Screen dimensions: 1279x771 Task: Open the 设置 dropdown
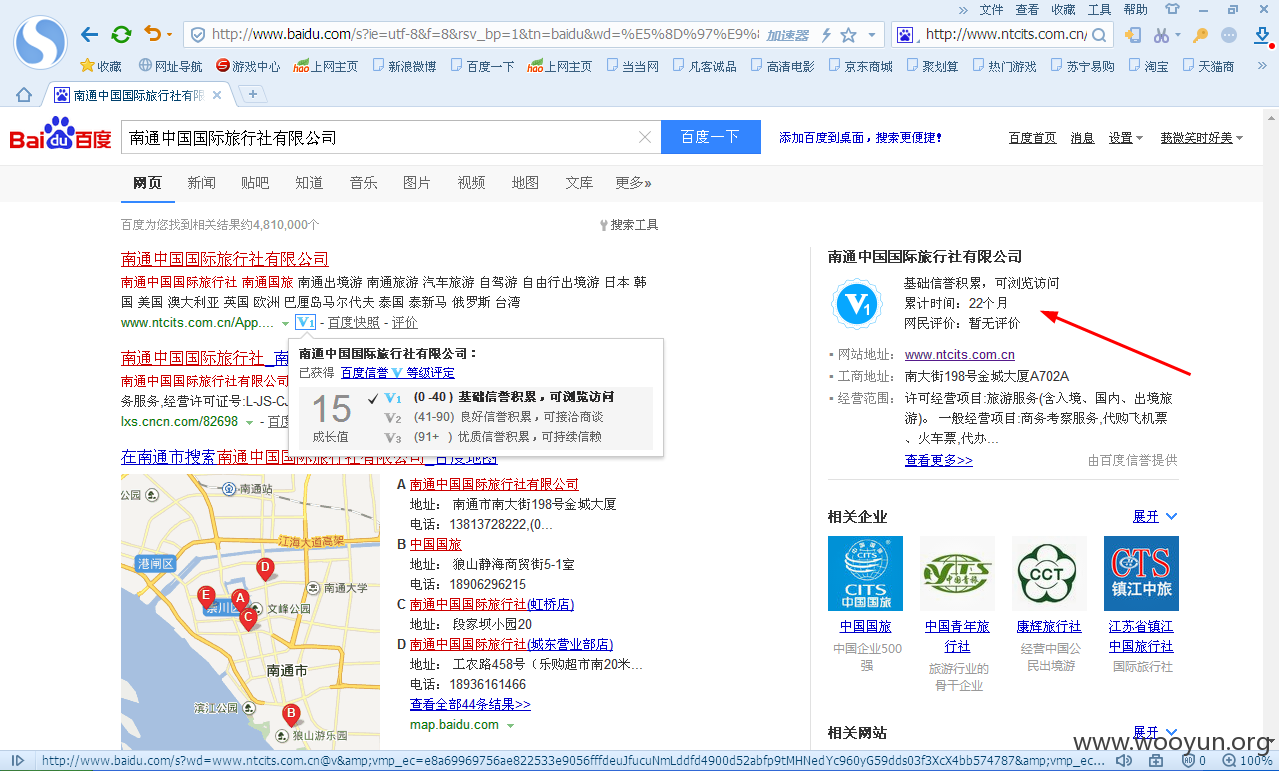(1126, 138)
